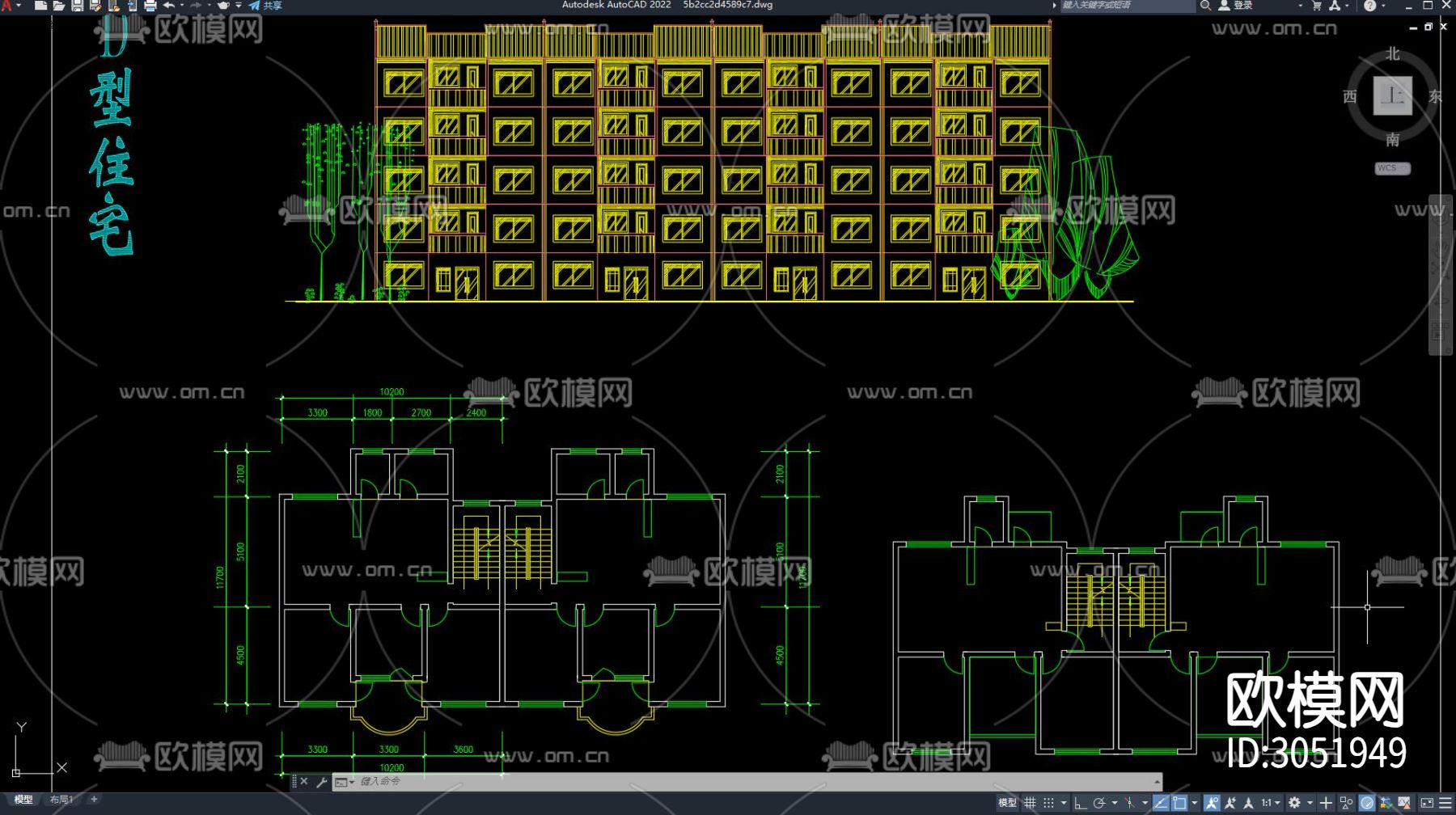This screenshot has height=815, width=1456.
Task: Expand the redo history dropdown
Action: click(208, 6)
